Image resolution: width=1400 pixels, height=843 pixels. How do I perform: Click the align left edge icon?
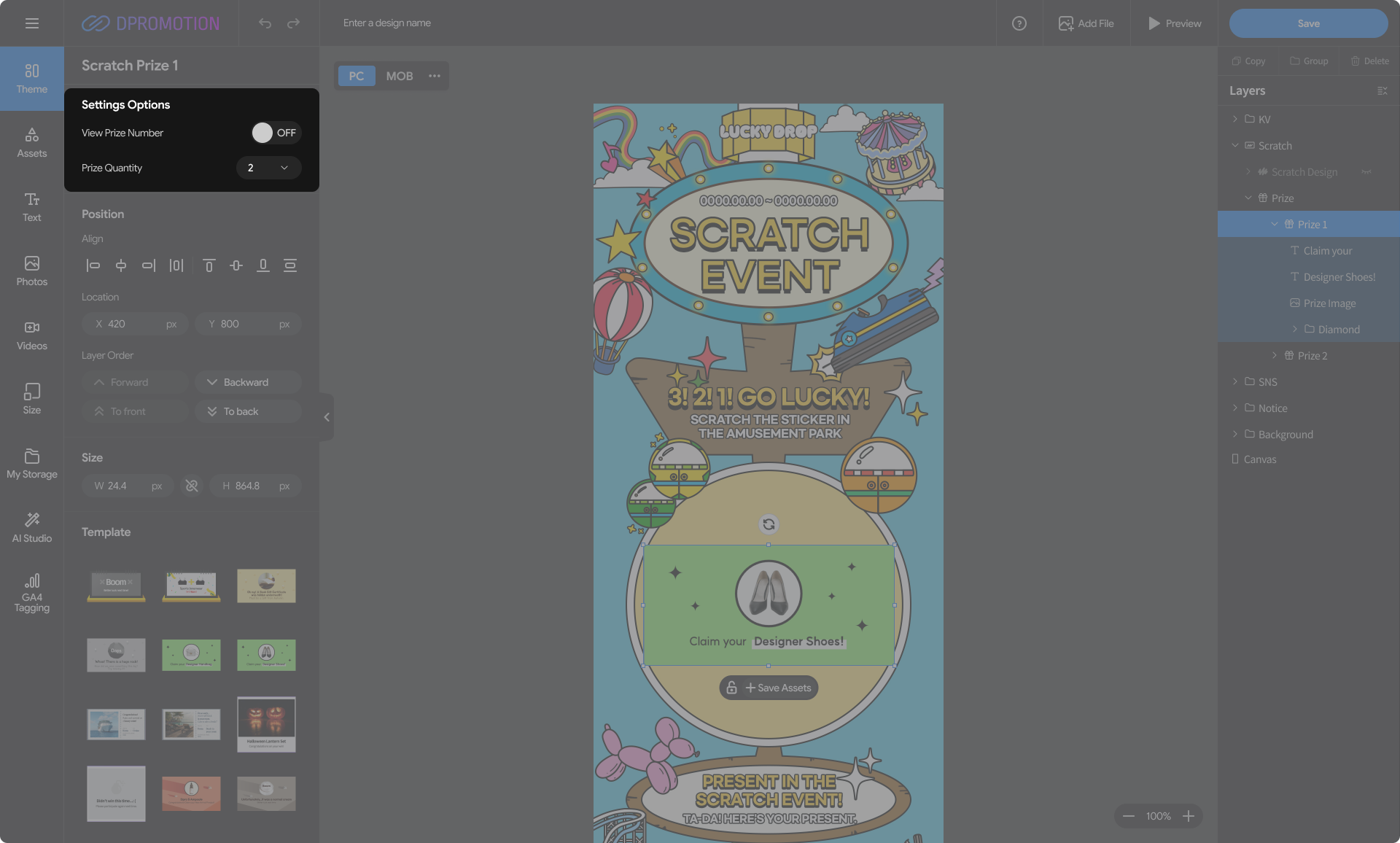pyautogui.click(x=93, y=265)
